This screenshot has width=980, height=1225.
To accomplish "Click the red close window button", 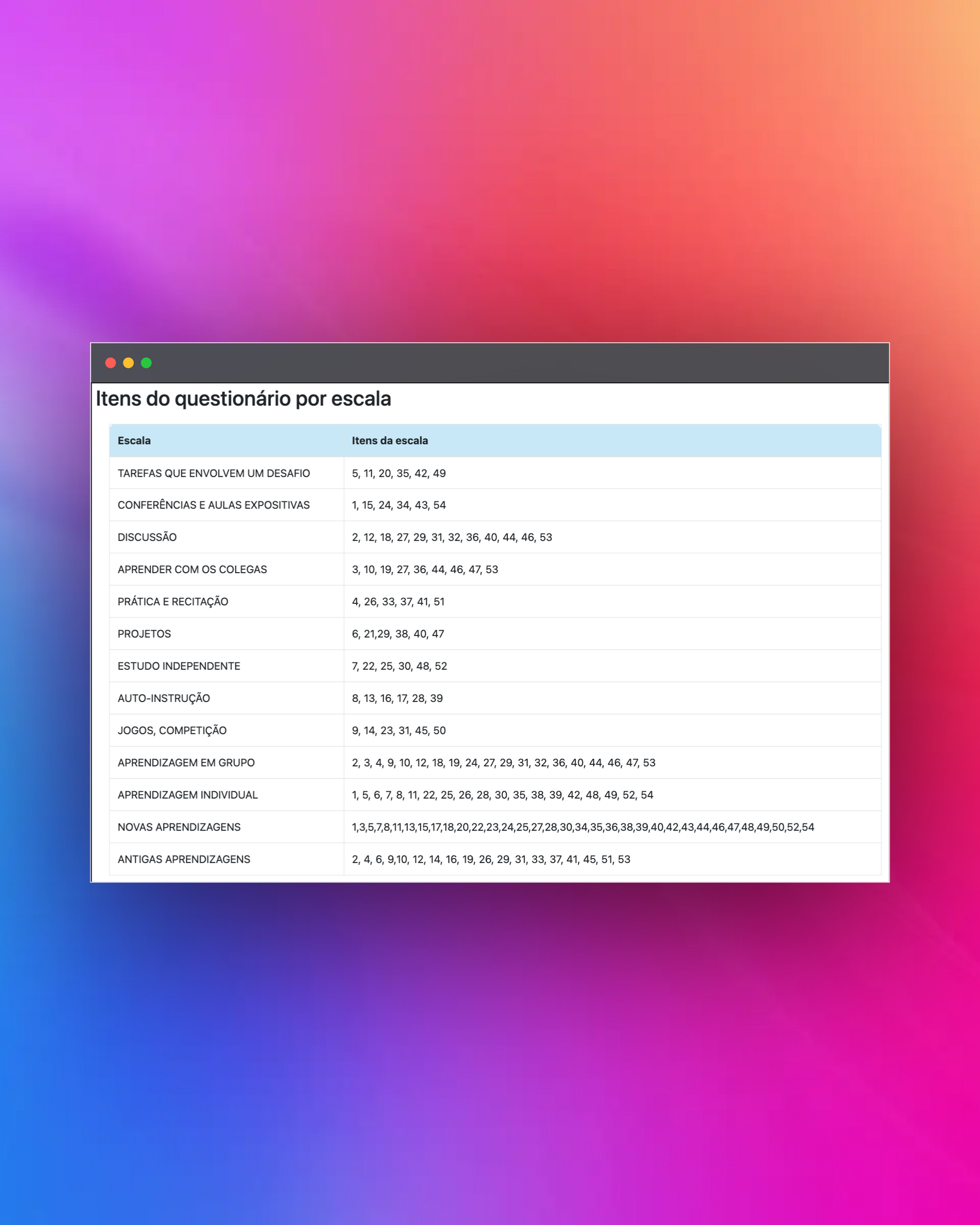I will click(111, 362).
